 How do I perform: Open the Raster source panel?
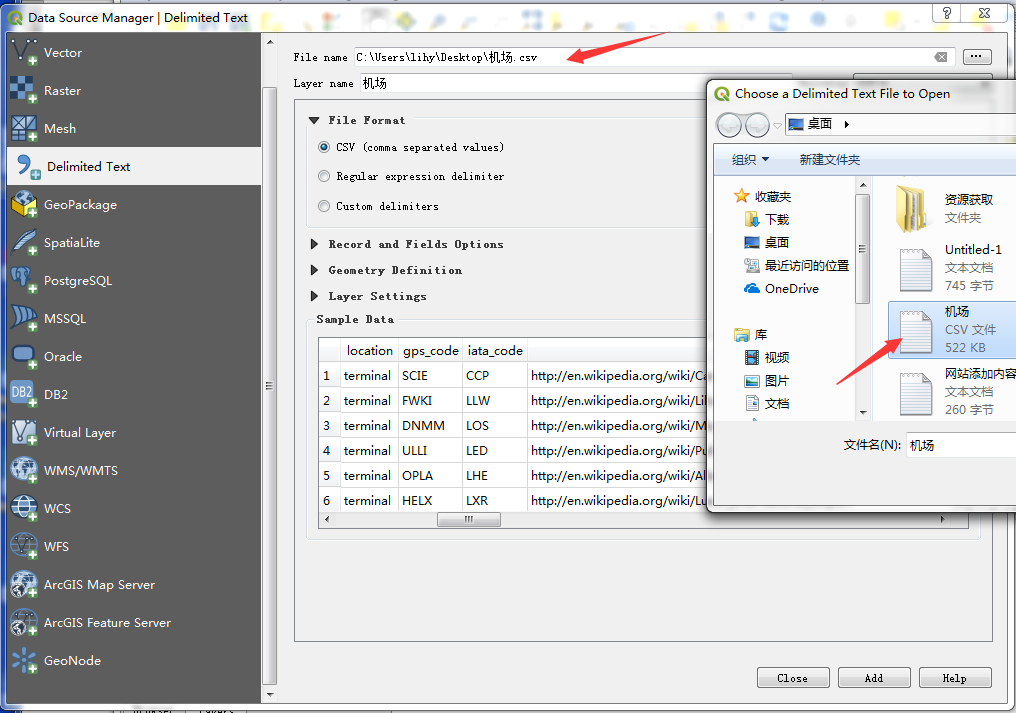pyautogui.click(x=24, y=90)
